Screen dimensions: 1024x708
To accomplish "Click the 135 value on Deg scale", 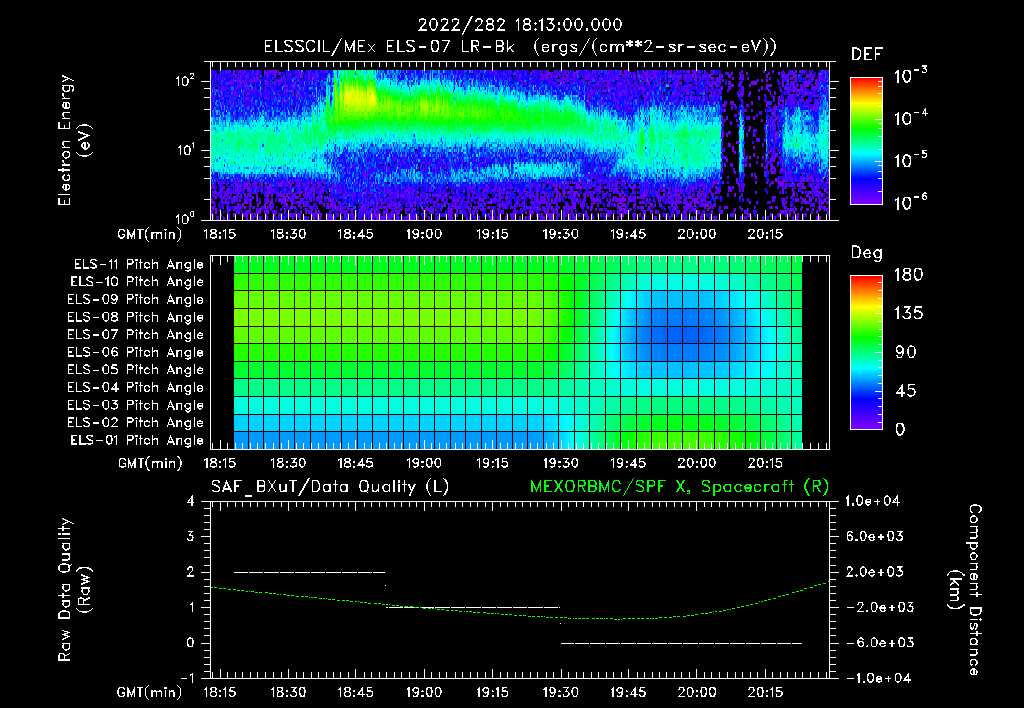I will [x=908, y=314].
